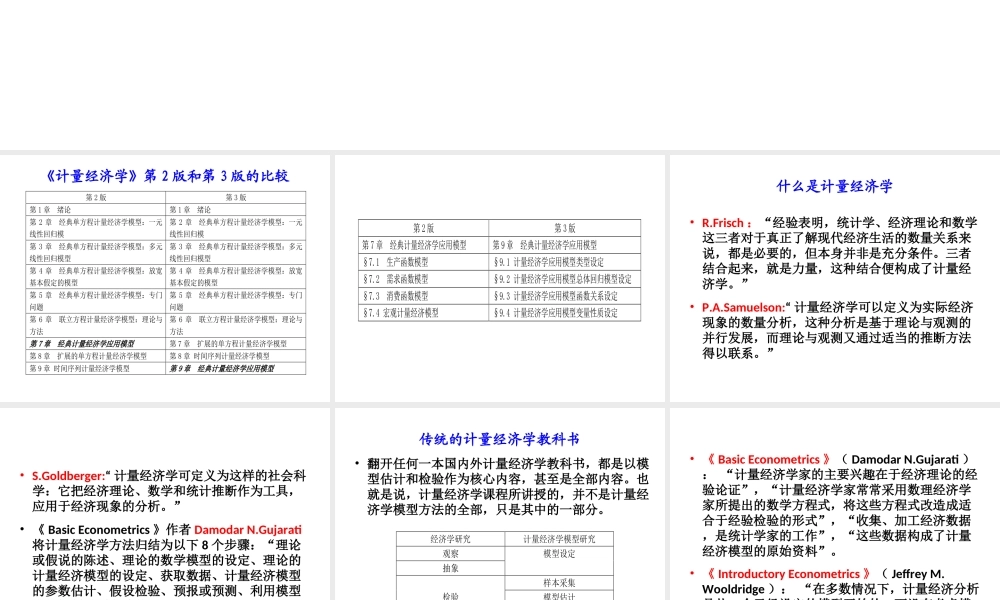Click the red R.Frisch label

pos(716,223)
